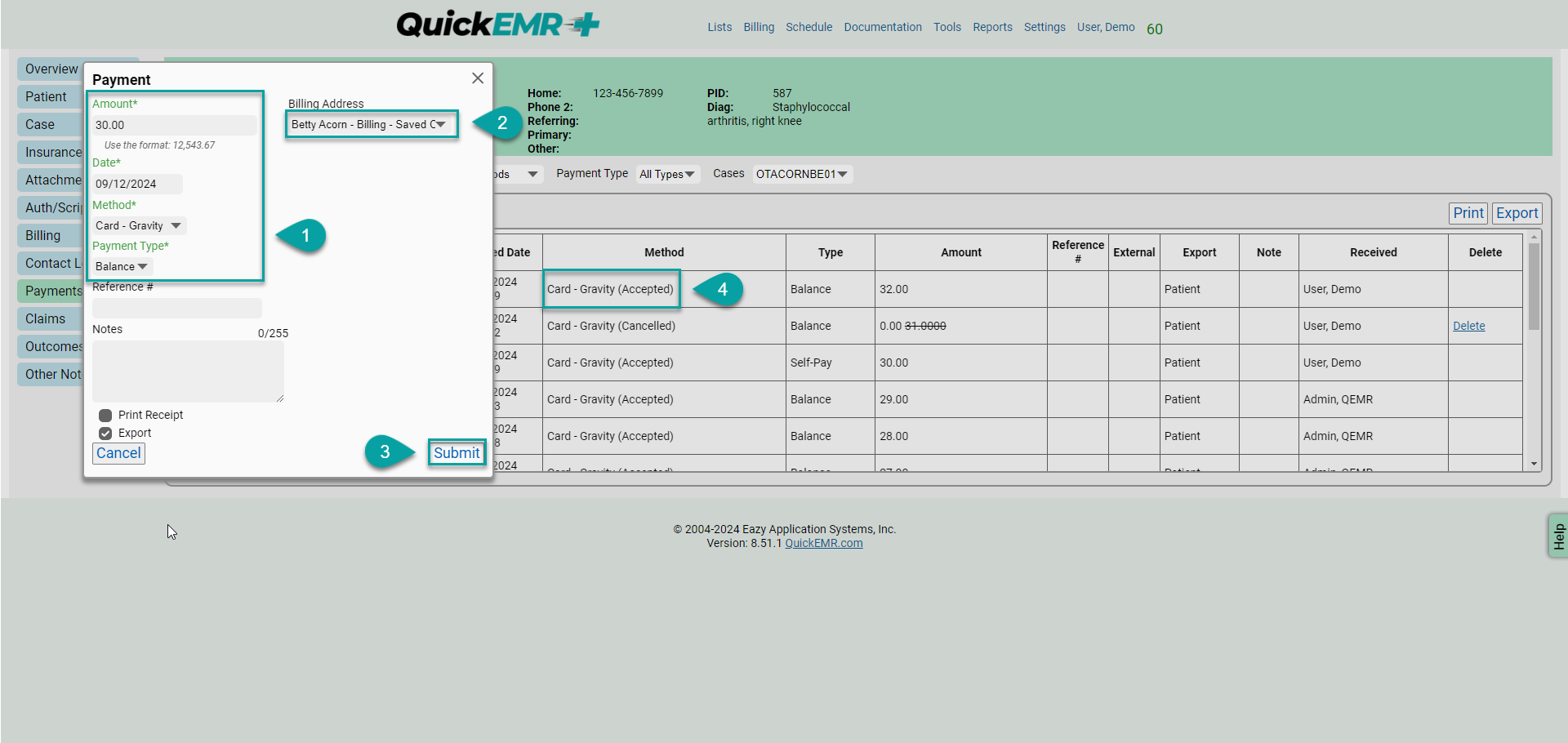Open the Reports menu

(992, 27)
